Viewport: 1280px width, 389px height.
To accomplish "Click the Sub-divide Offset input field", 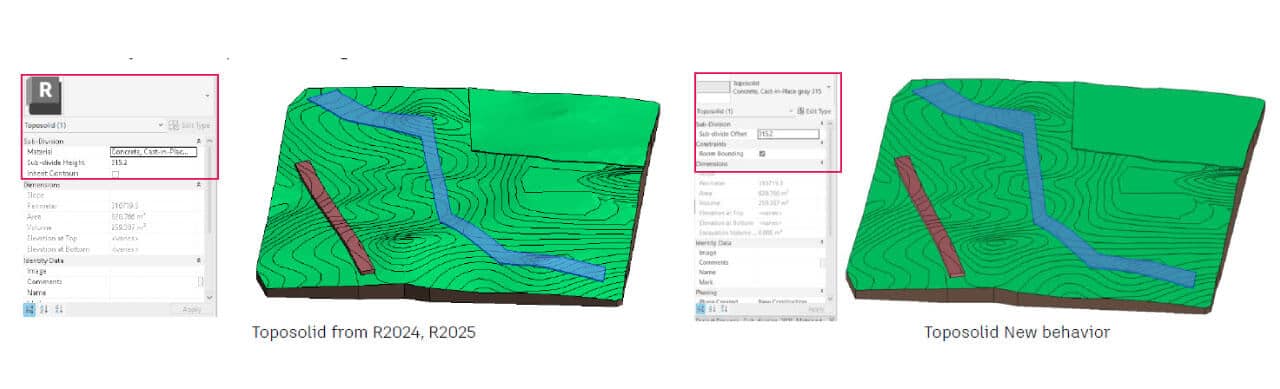I will [788, 133].
